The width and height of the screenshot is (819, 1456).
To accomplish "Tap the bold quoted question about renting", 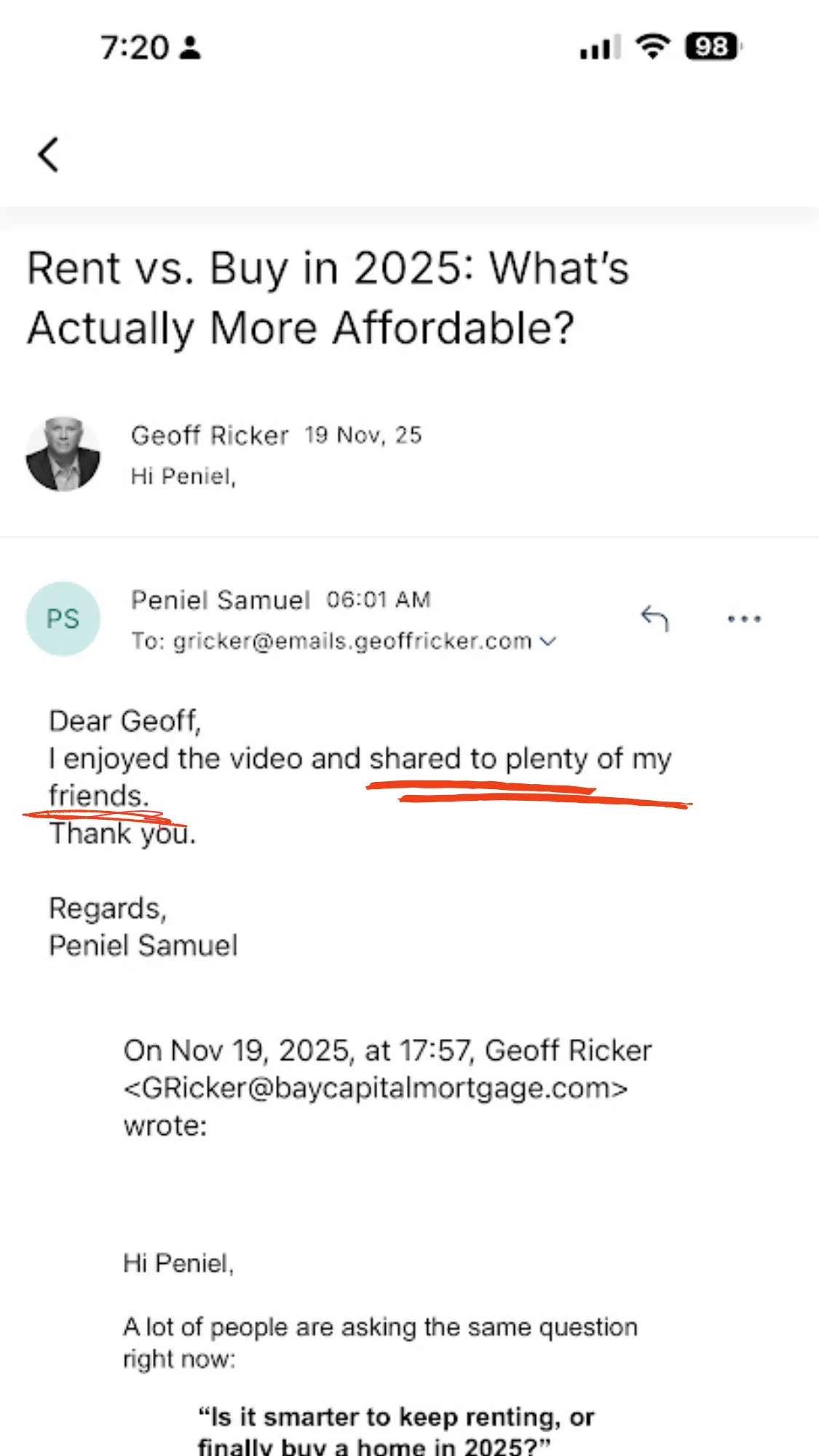I will tap(396, 1431).
